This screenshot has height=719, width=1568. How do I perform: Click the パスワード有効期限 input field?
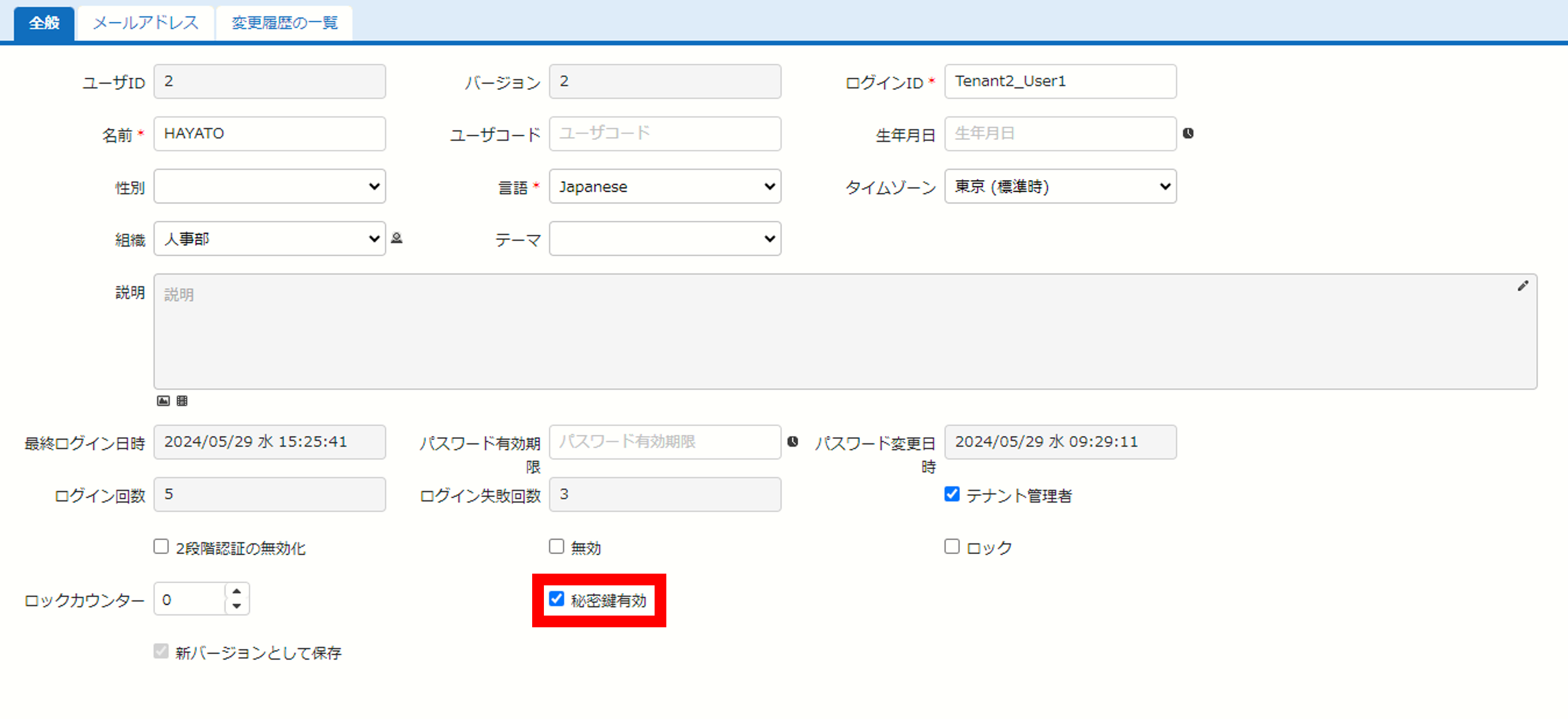665,442
